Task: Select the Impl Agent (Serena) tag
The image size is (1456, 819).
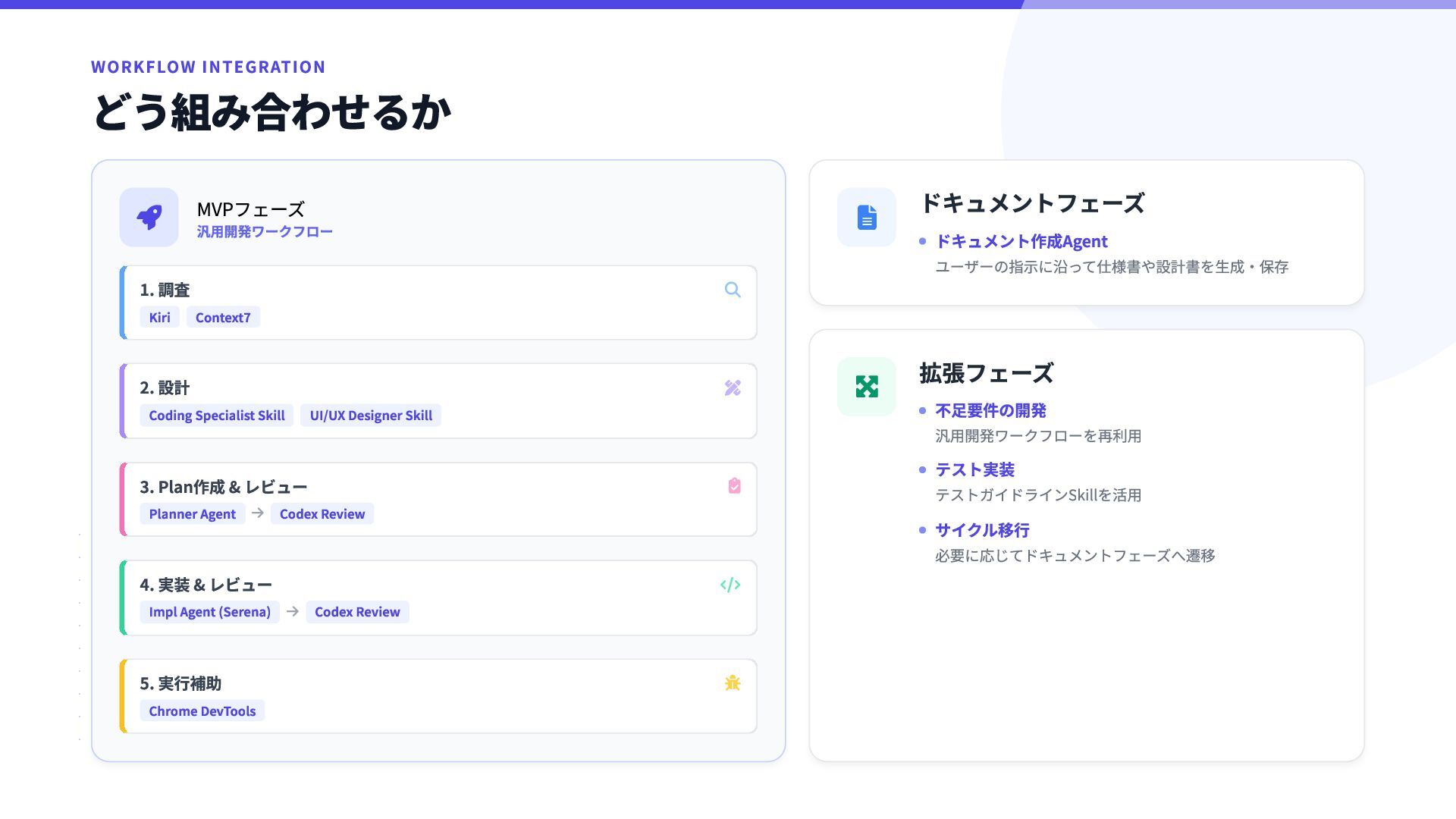Action: tap(209, 612)
